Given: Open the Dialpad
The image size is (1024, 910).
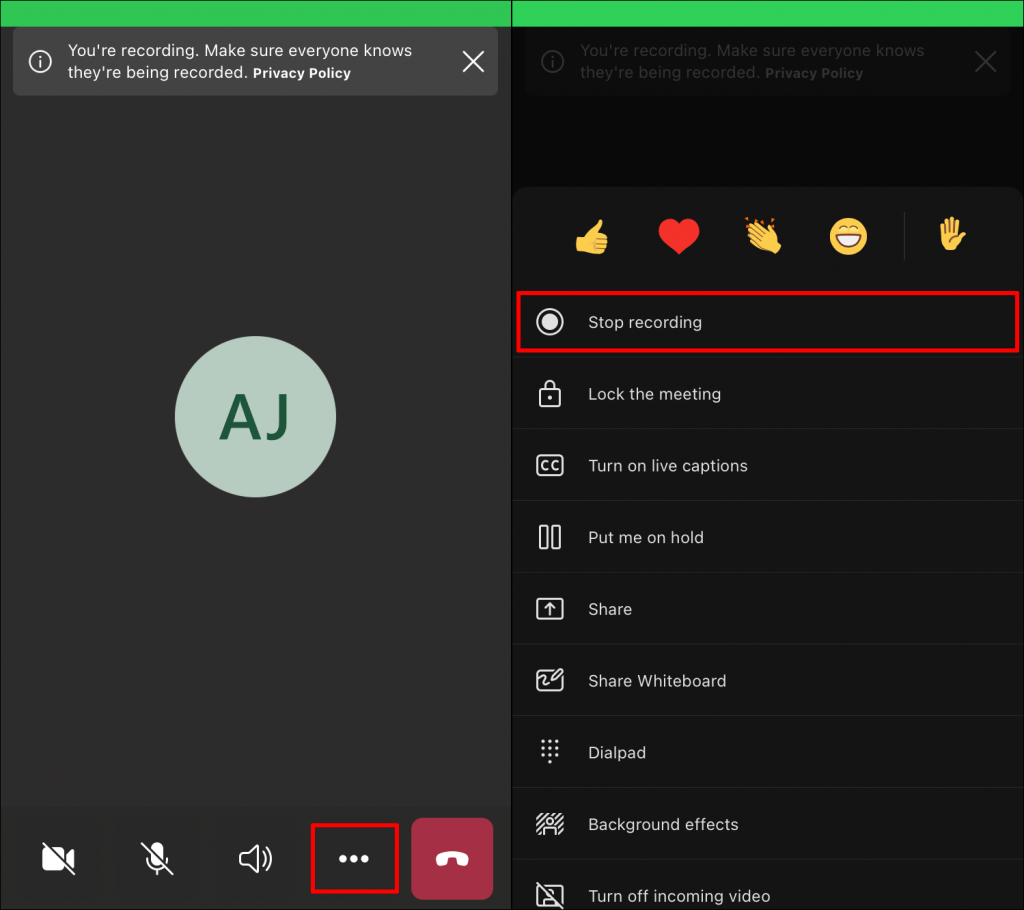Looking at the screenshot, I should point(617,752).
